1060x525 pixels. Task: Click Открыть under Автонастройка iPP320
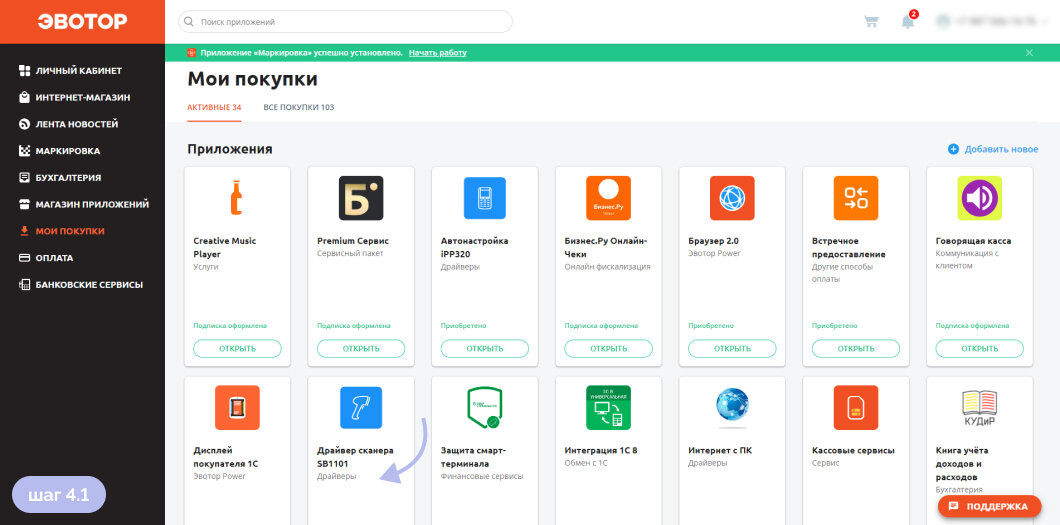tap(485, 349)
